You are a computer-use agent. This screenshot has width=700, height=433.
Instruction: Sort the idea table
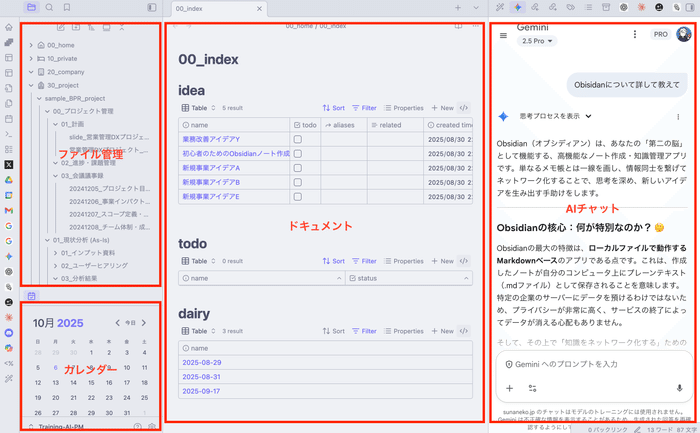333,108
